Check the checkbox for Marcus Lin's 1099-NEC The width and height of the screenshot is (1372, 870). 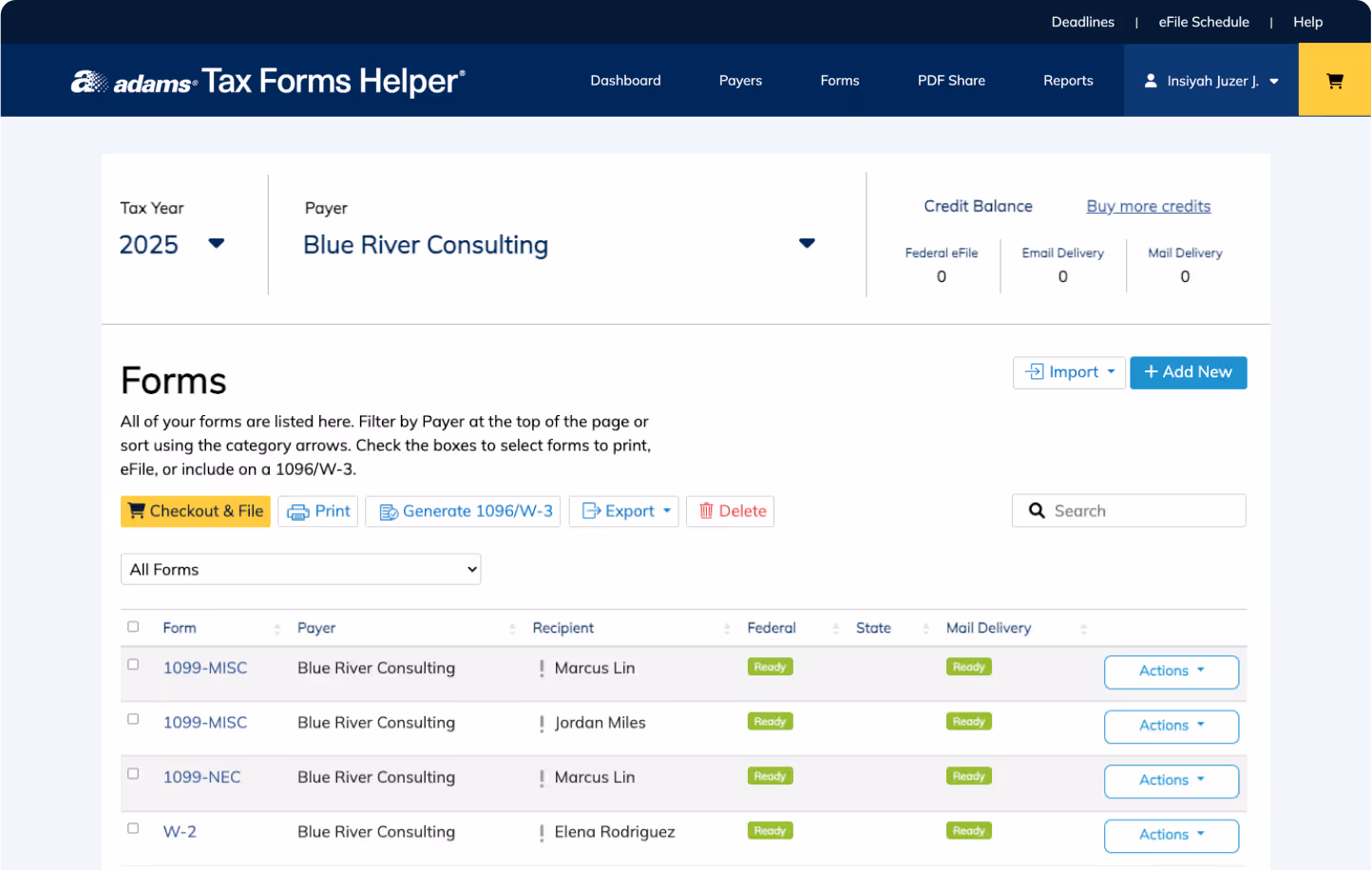(x=133, y=773)
